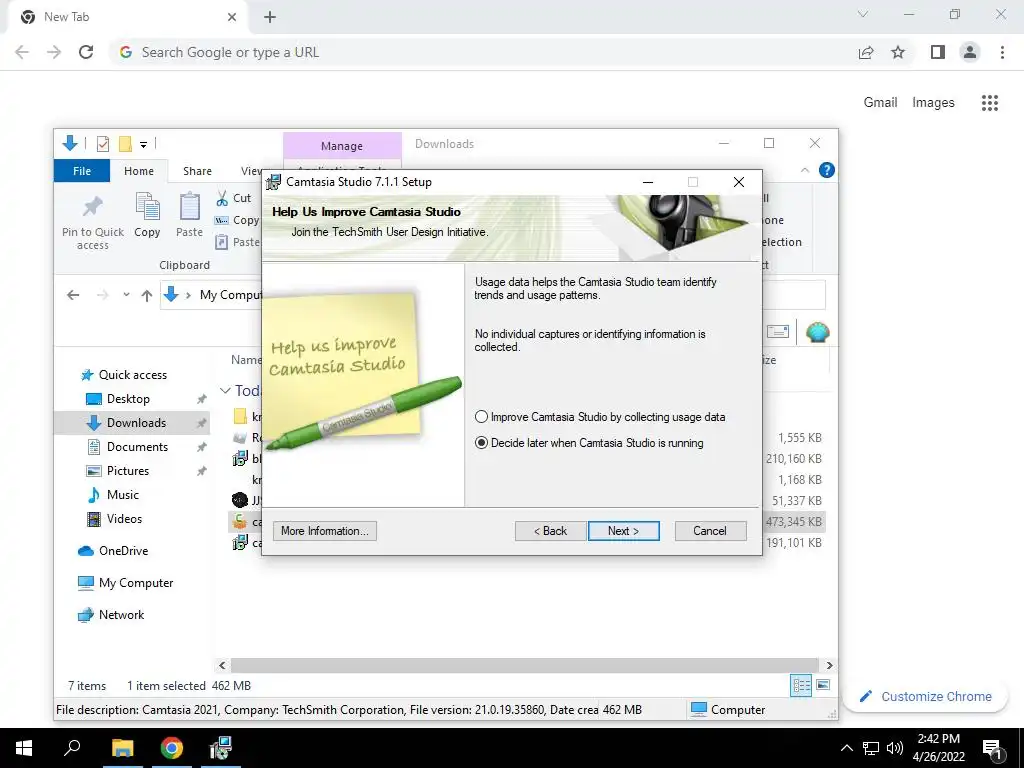The width and height of the screenshot is (1024, 768).
Task: Click the Next button in Setup
Action: click(x=623, y=531)
